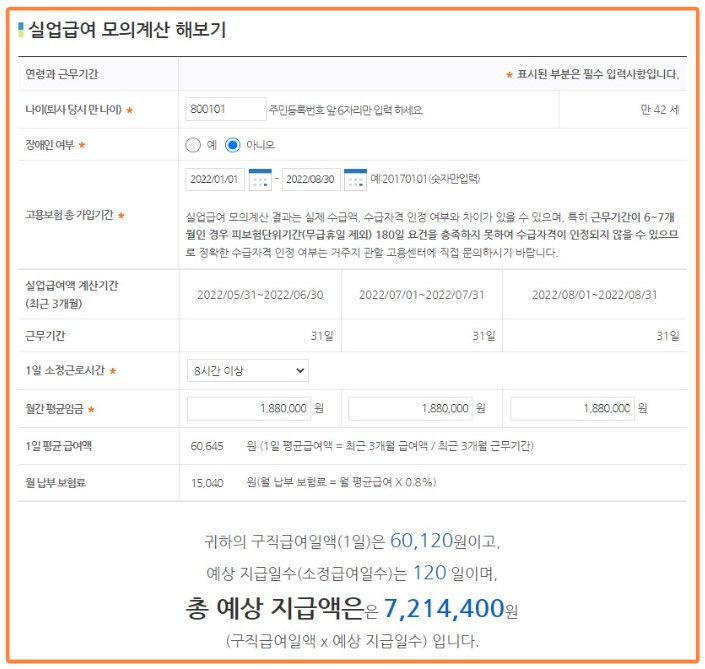This screenshot has height=669, width=705.
Task: Click start date field 2022/01/01
Action: pos(214,179)
